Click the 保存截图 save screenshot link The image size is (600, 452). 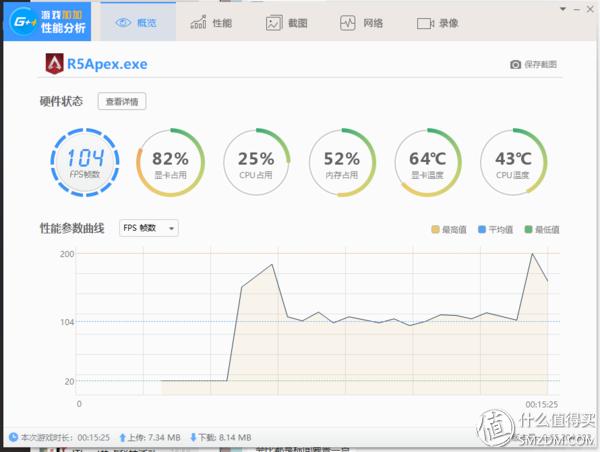(x=540, y=64)
